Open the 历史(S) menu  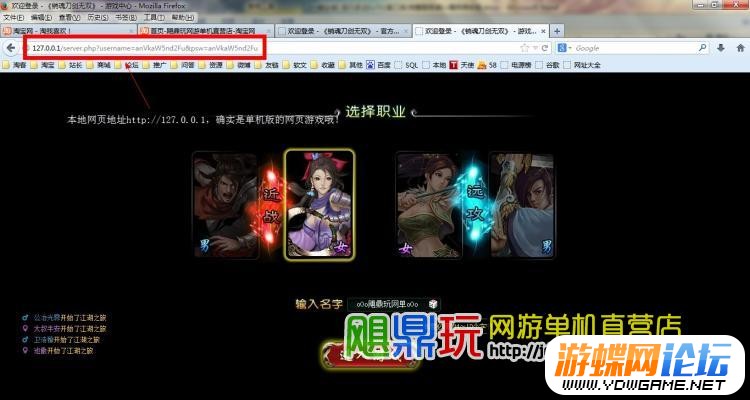[98, 17]
